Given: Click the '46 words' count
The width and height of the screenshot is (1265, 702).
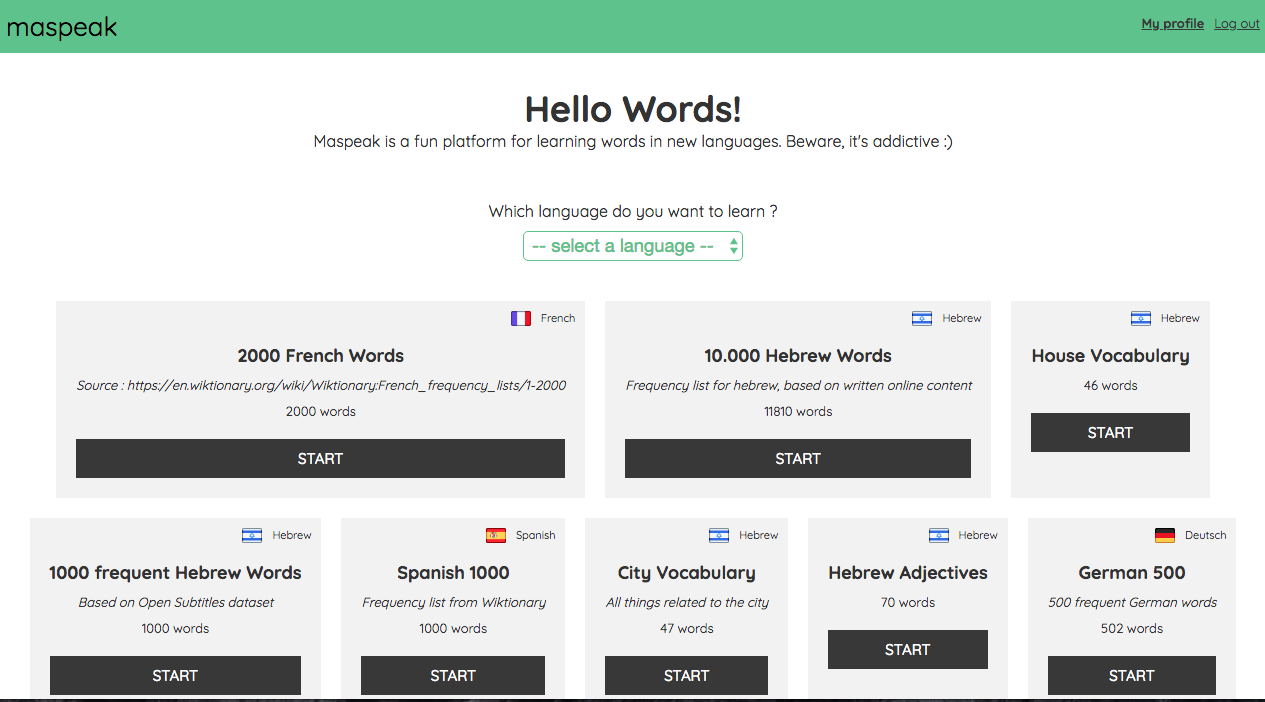Looking at the screenshot, I should (1111, 385).
